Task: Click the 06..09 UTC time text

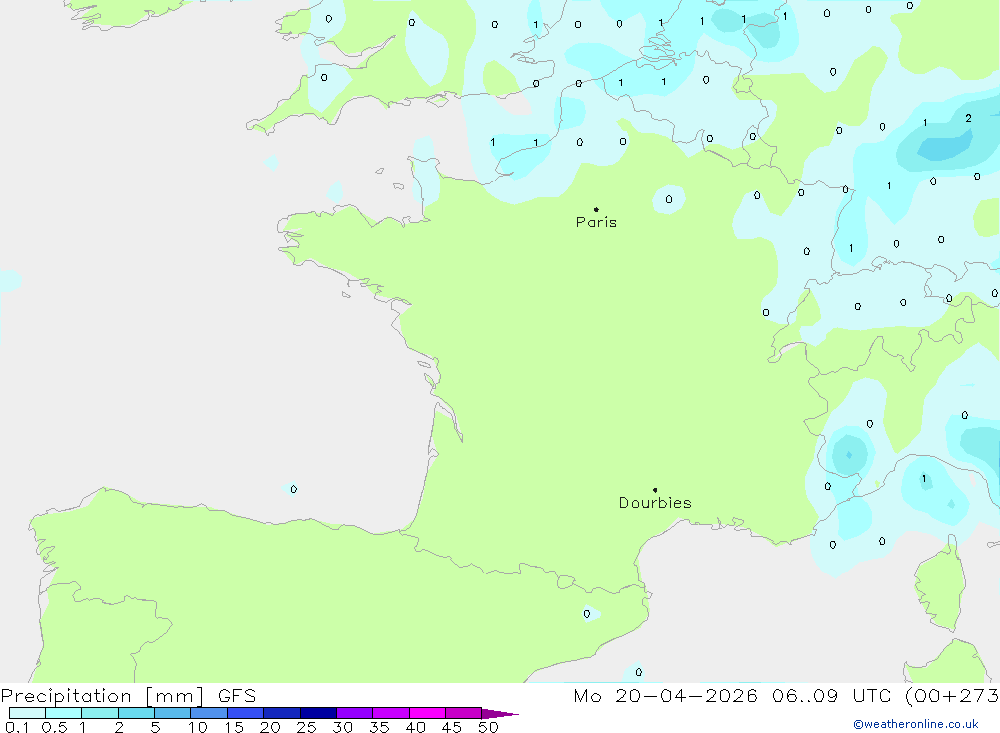Action: (831, 695)
